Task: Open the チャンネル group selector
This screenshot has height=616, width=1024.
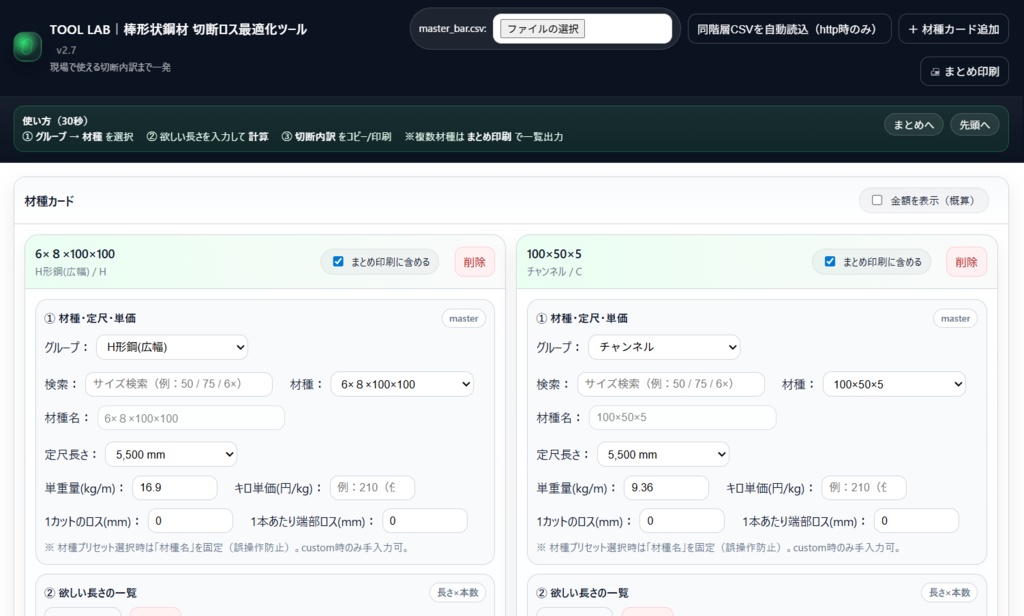Action: pos(664,346)
